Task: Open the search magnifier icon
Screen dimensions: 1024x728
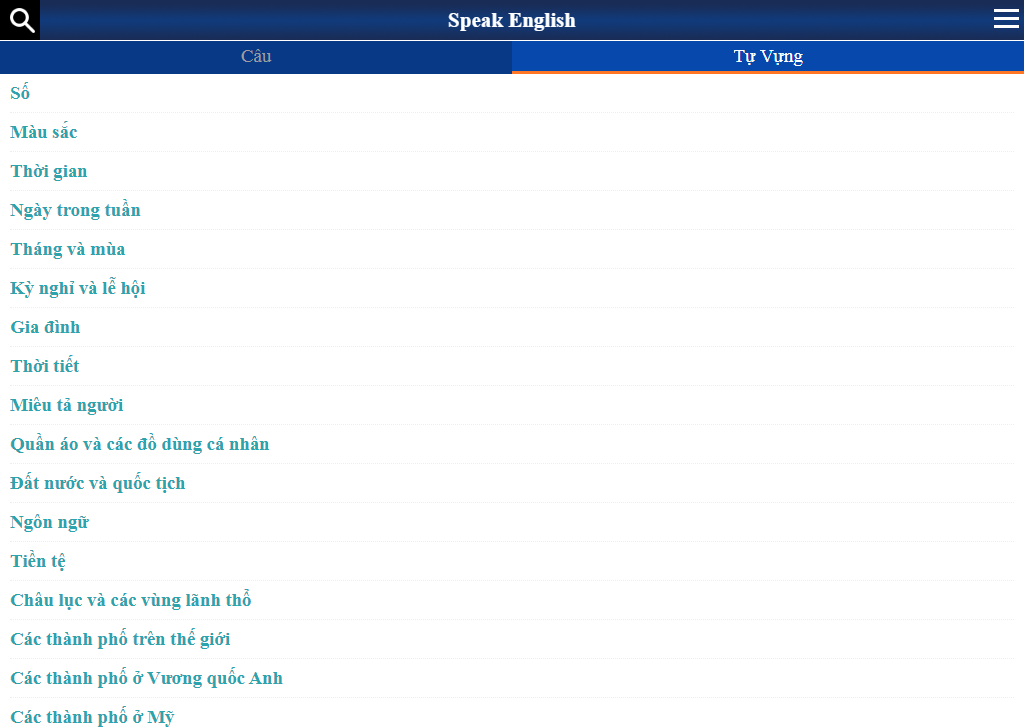Action: [x=20, y=20]
